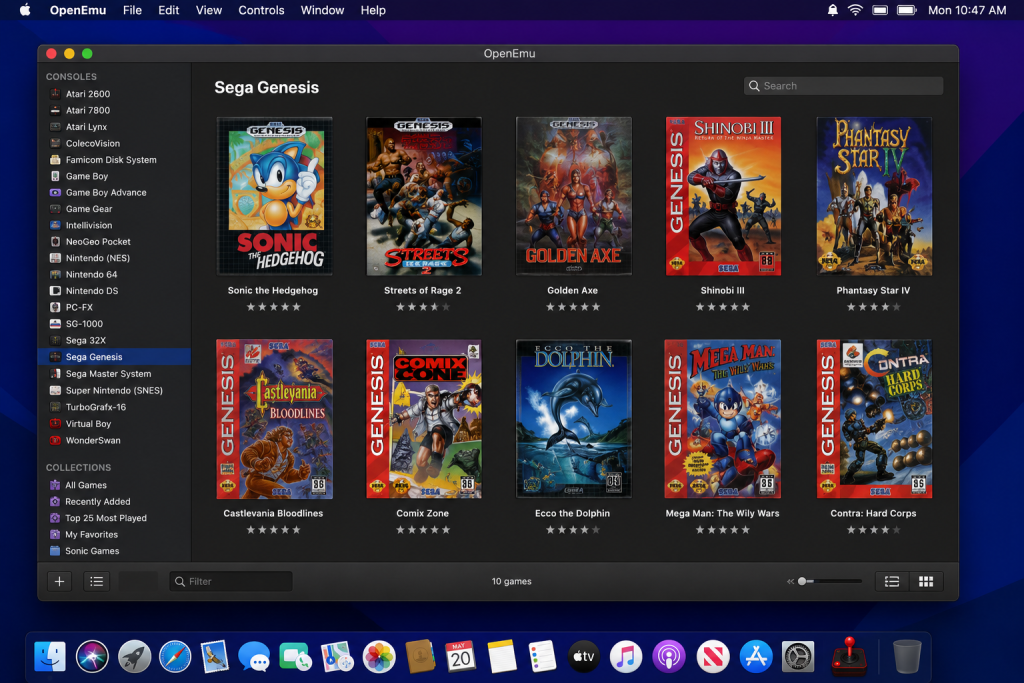
Task: Select Contra: Hard Corps cover
Action: [x=874, y=419]
